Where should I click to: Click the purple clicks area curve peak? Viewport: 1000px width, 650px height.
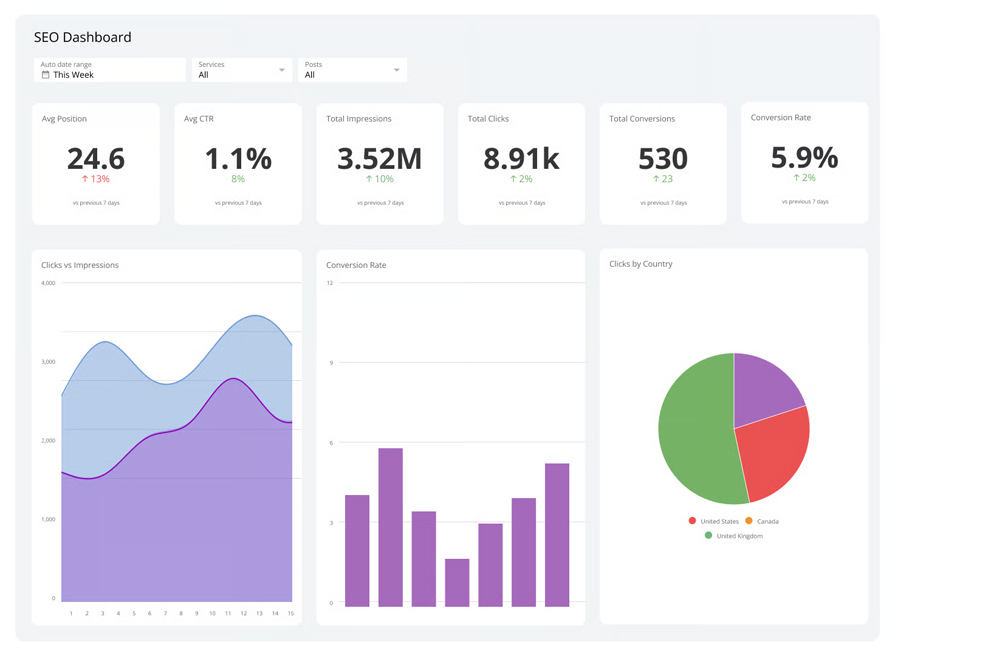(x=233, y=379)
